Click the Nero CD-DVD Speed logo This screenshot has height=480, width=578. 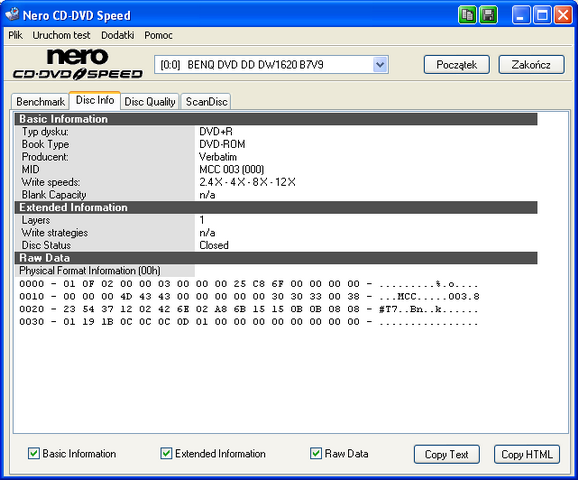[78, 64]
